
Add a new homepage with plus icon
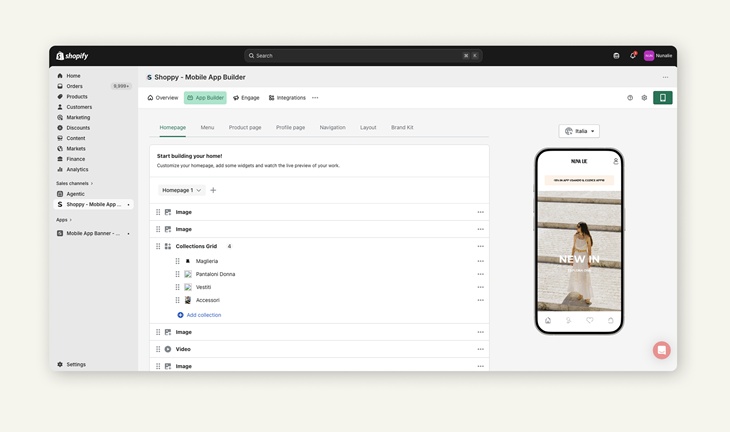point(213,190)
